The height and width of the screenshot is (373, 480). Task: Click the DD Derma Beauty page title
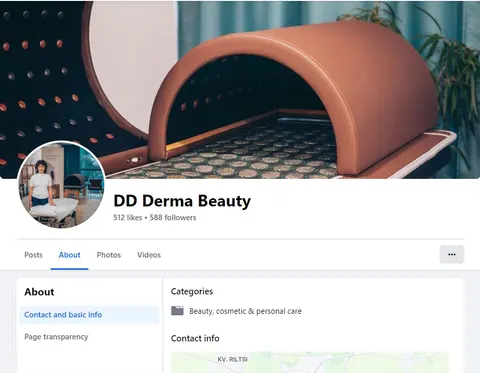click(182, 201)
